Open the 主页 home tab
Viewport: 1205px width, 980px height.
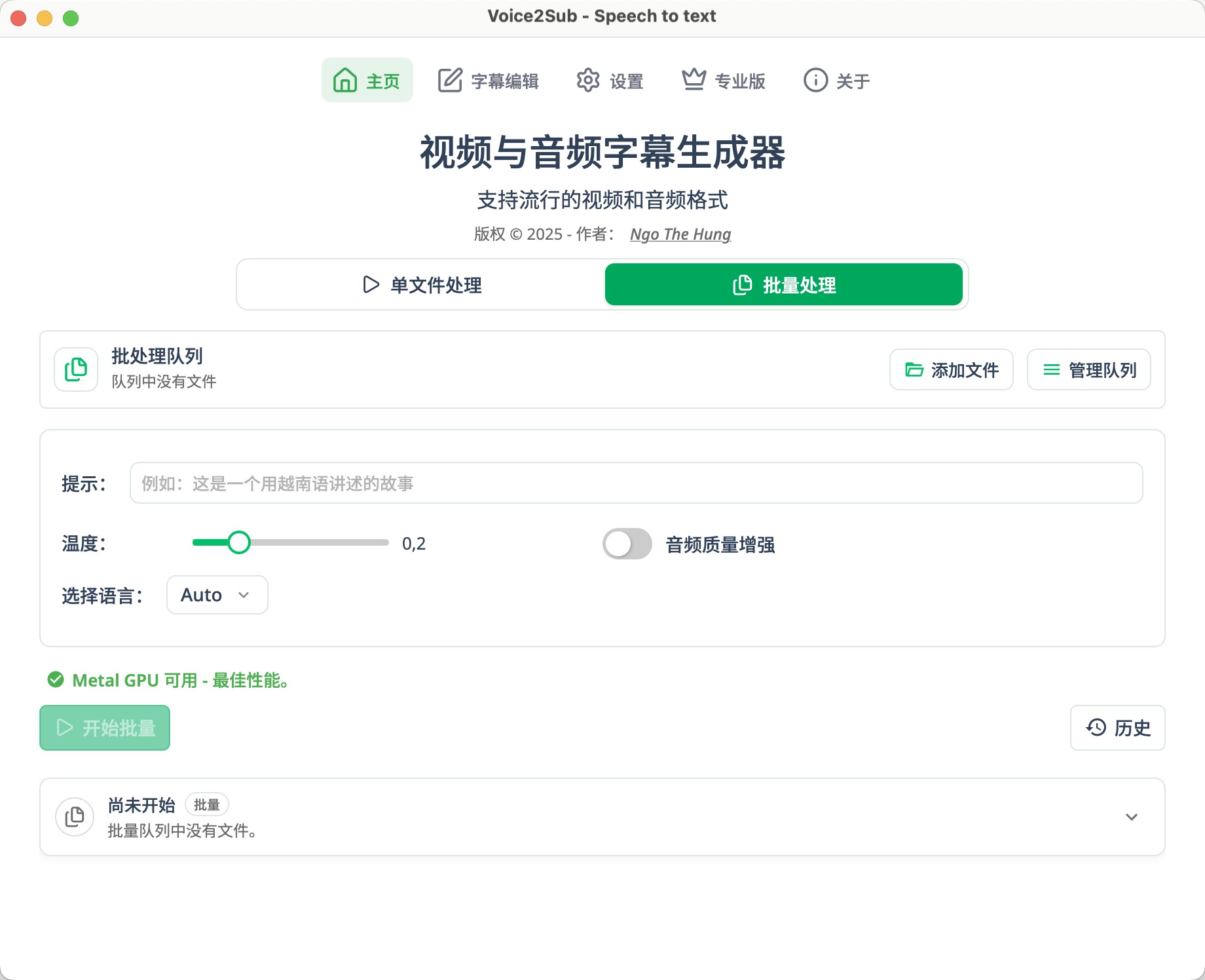tap(367, 81)
